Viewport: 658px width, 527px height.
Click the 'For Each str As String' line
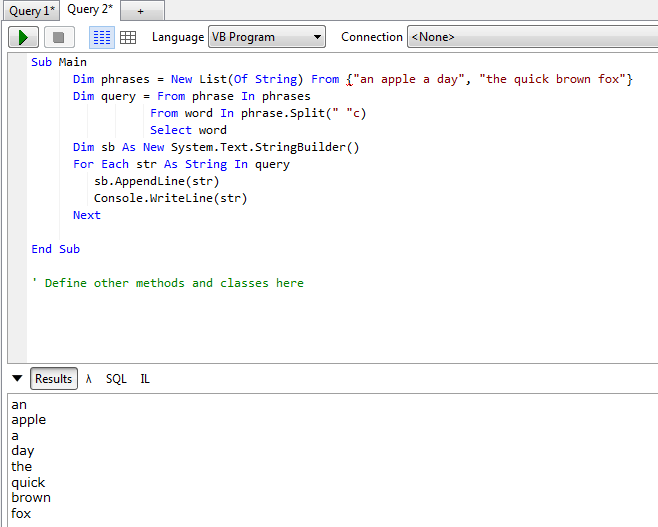(181, 164)
